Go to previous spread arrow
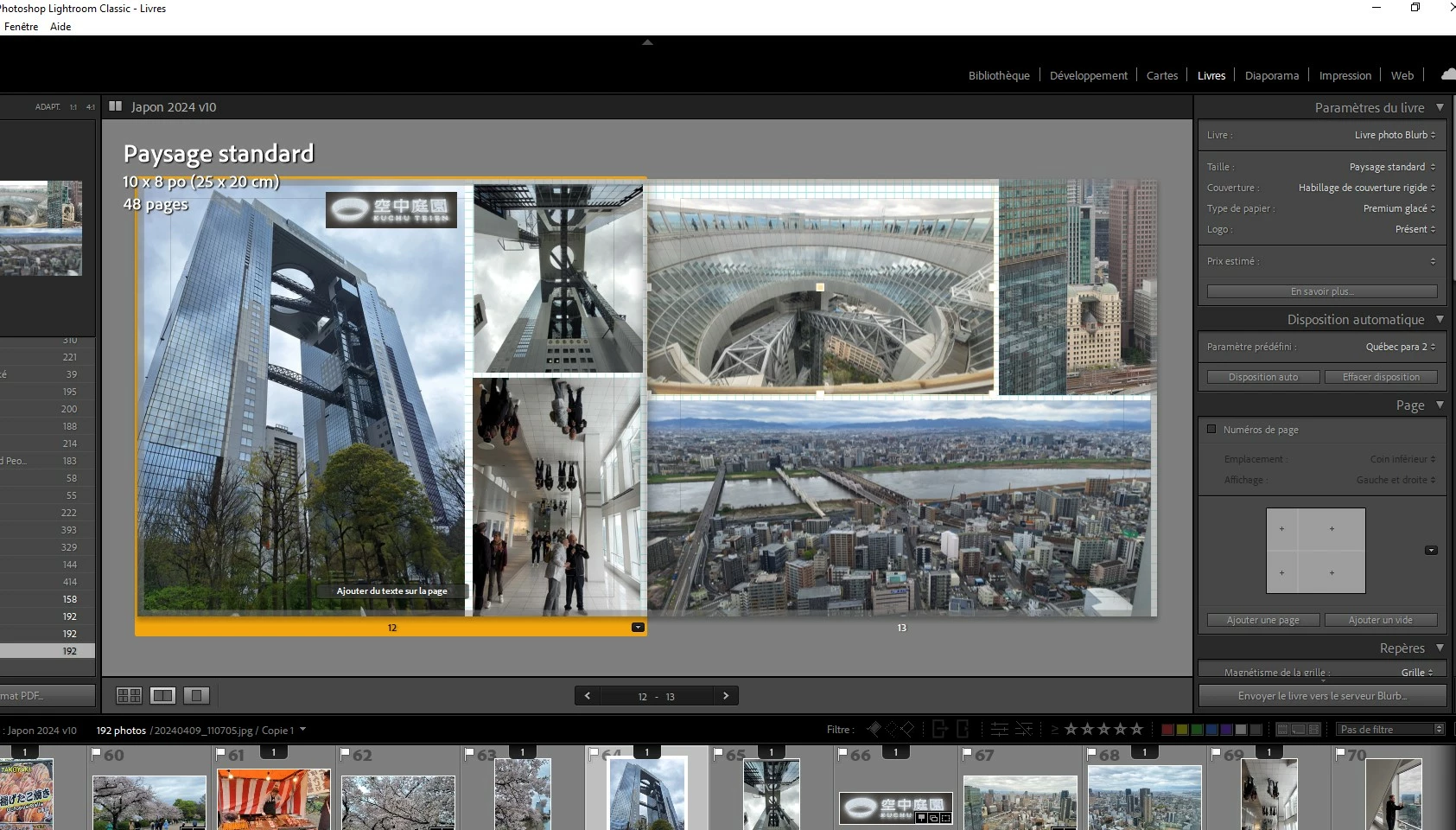The width and height of the screenshot is (1456, 830). (x=588, y=696)
